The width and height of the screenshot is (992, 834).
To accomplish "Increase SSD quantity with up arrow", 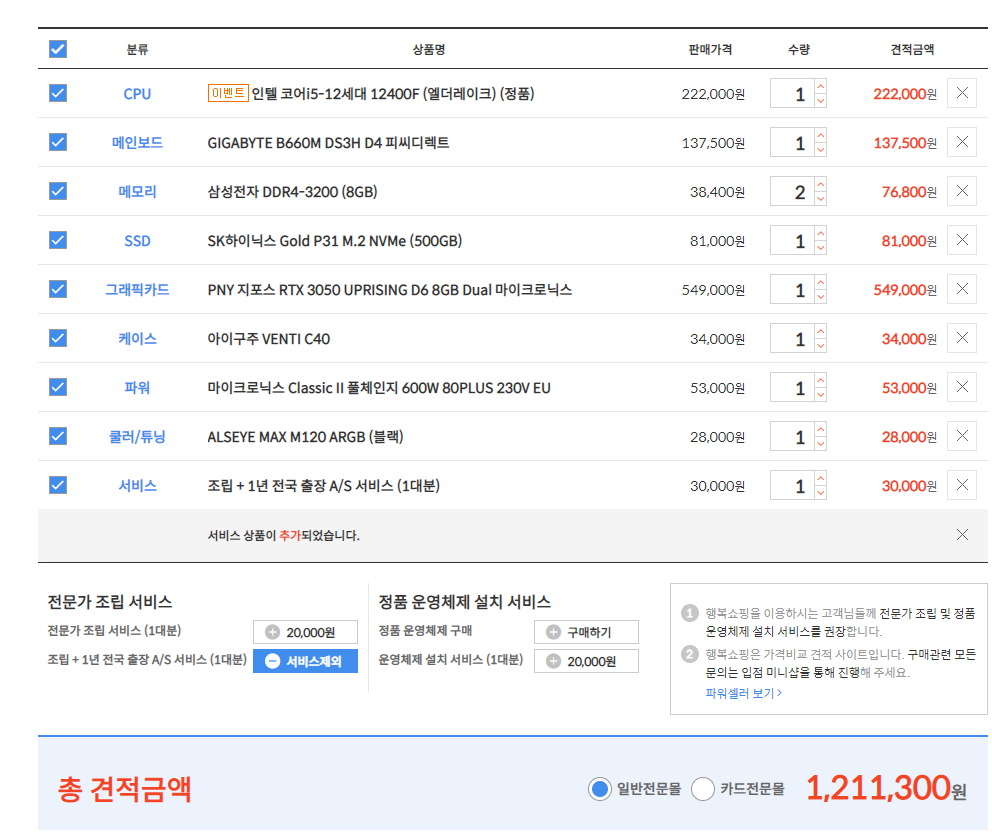I will pyautogui.click(x=821, y=233).
